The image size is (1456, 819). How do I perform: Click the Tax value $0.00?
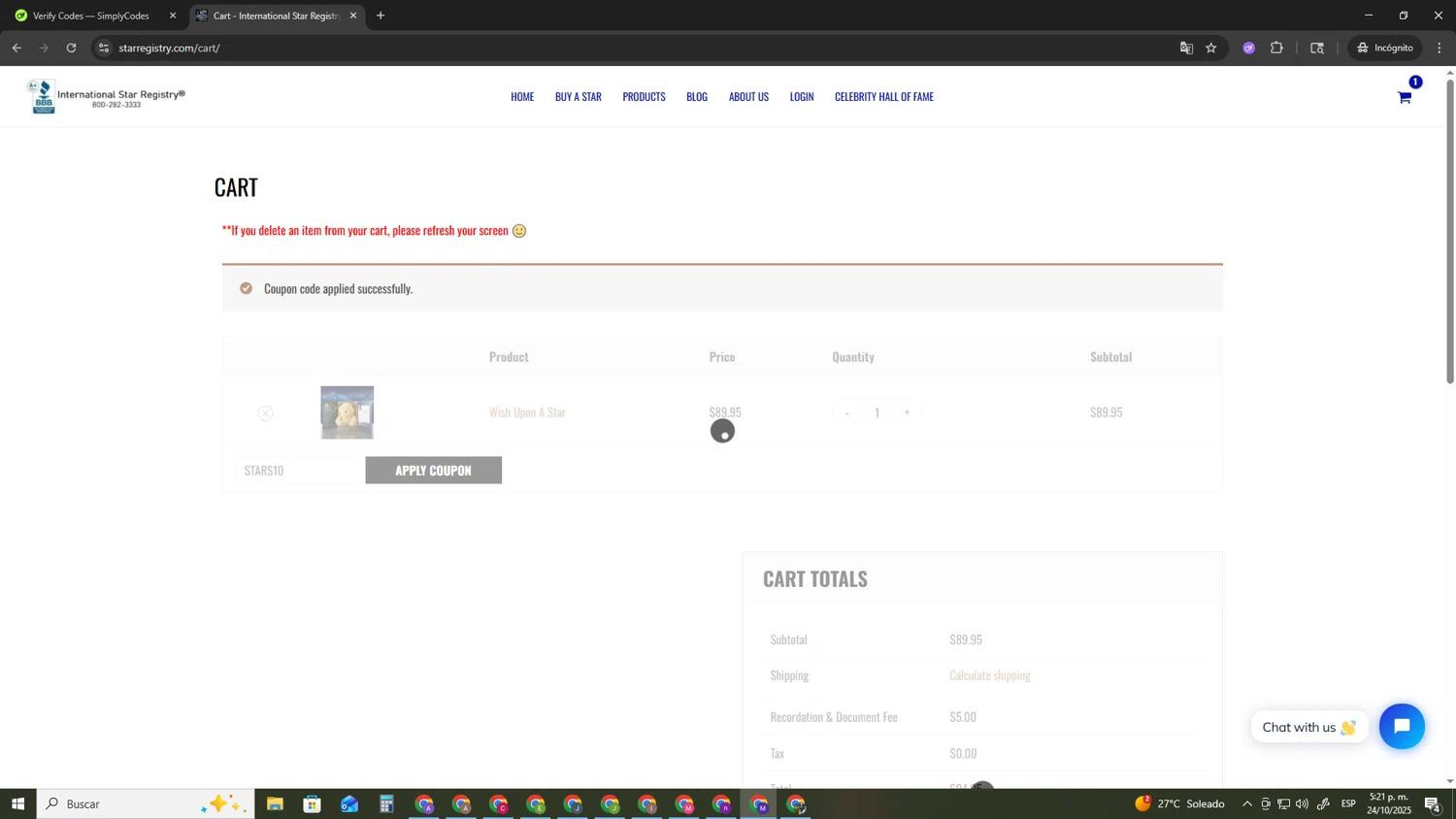point(963,753)
